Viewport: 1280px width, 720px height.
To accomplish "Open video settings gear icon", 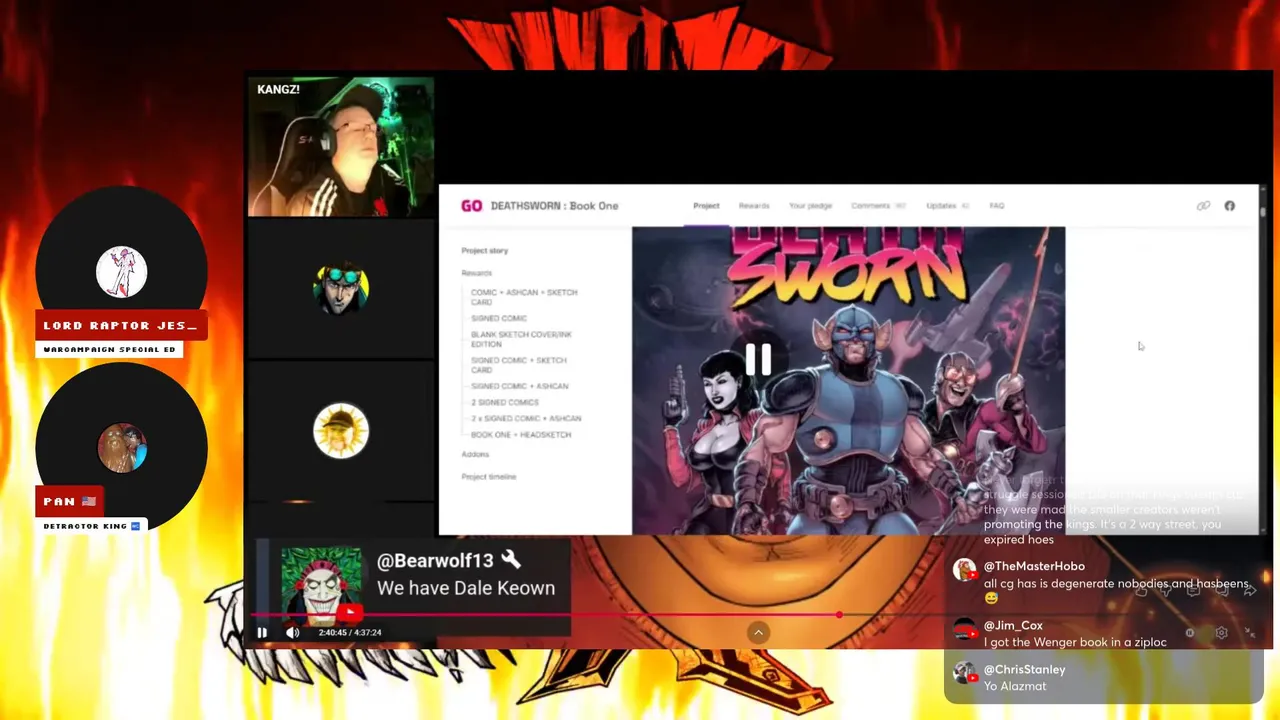I will coord(1221,633).
